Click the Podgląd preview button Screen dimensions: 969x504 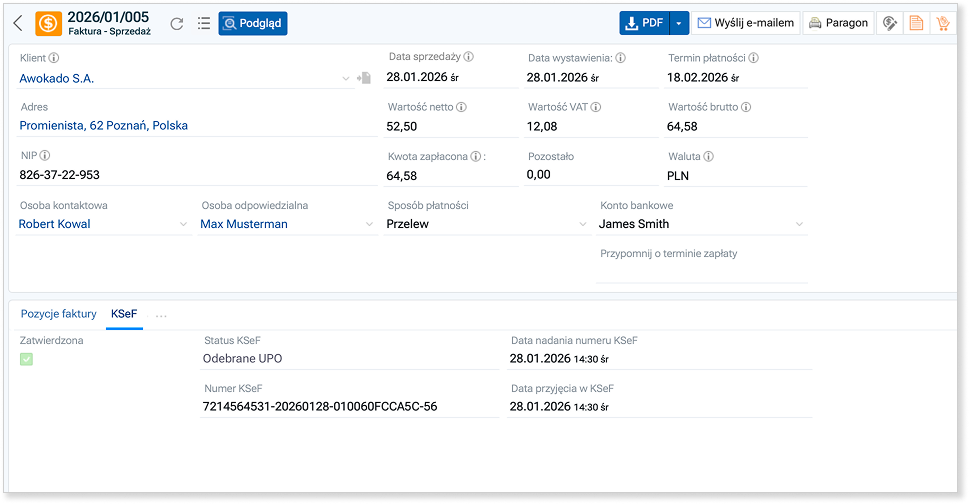tap(253, 24)
